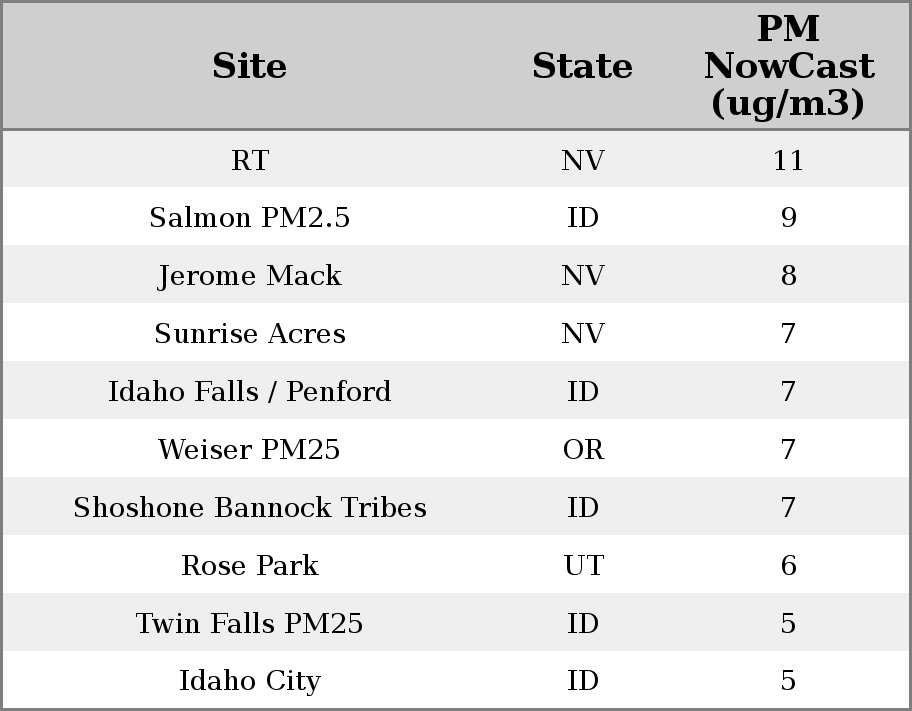Click the PM value 9 for Salmon
Viewport: 912px width, 711px height.
pyautogui.click(x=788, y=218)
